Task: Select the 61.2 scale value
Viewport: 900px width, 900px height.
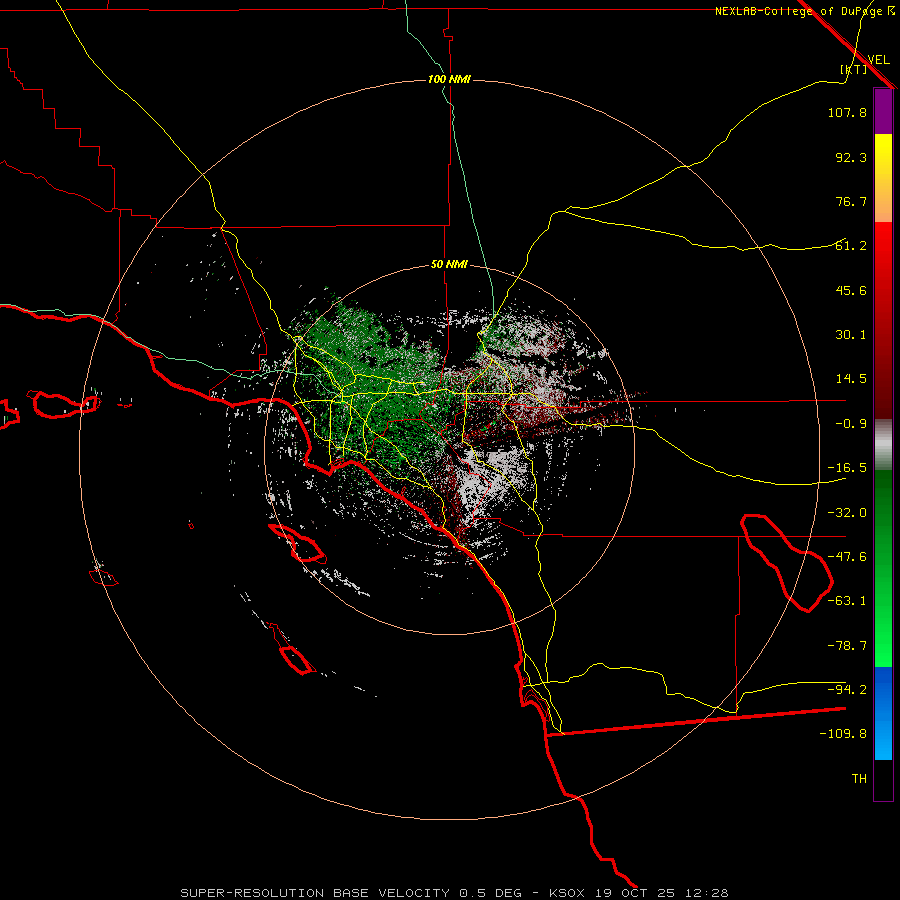Action: point(851,246)
